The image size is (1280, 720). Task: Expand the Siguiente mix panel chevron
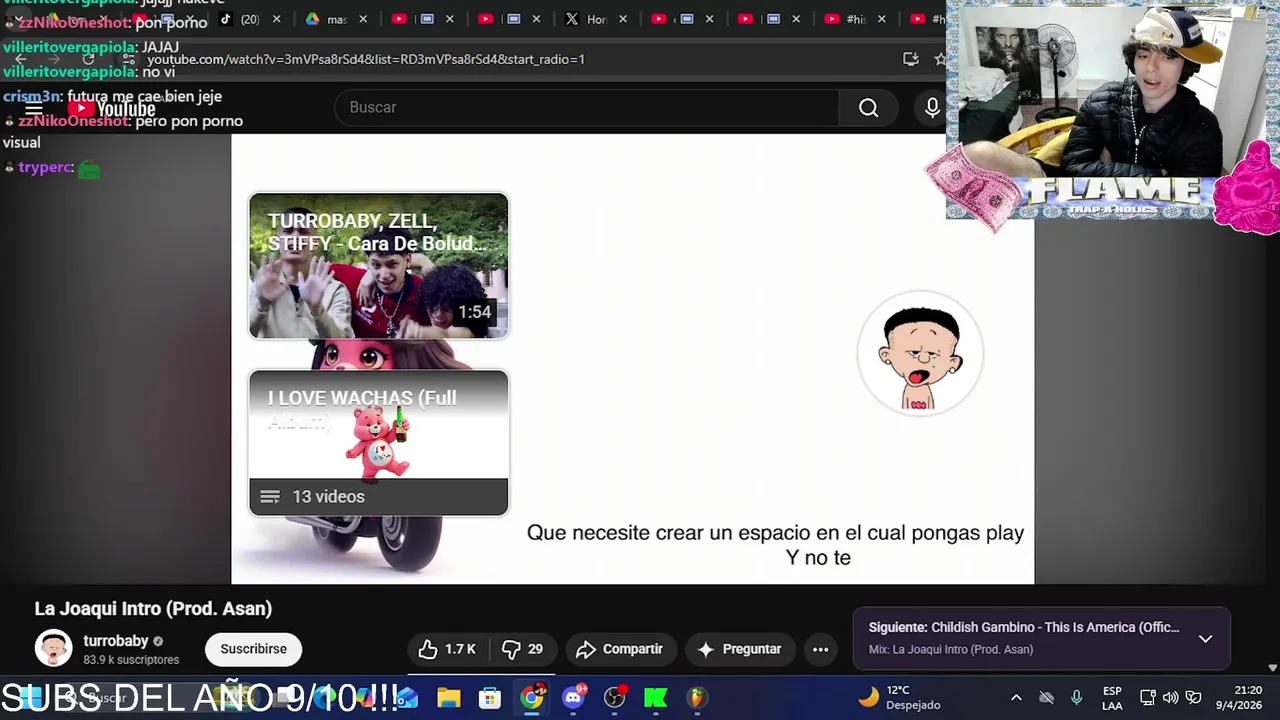[x=1205, y=638]
